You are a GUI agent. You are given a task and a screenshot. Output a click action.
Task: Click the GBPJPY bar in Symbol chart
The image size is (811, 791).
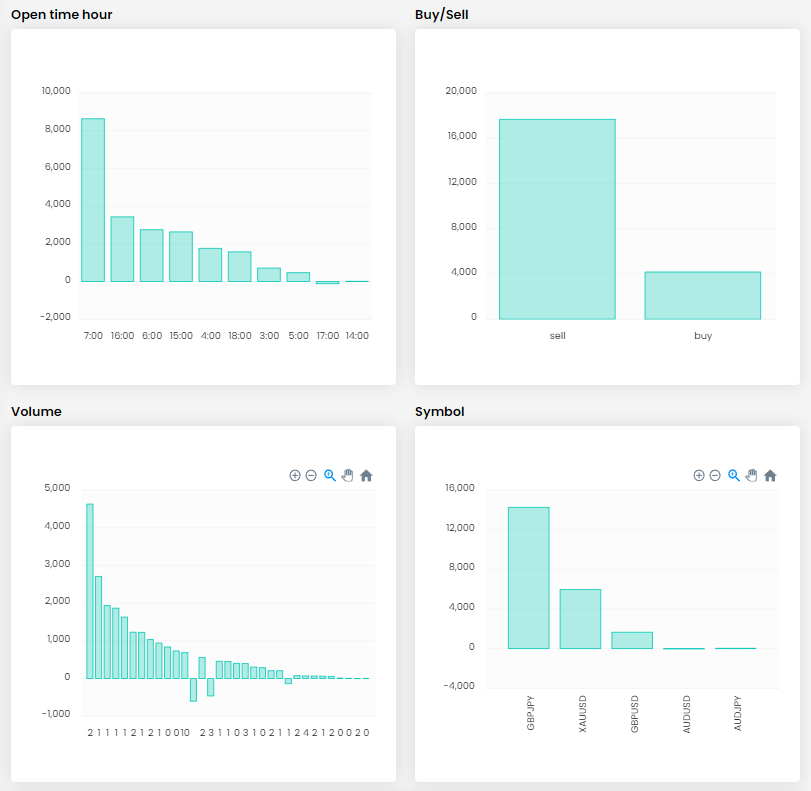(529, 578)
